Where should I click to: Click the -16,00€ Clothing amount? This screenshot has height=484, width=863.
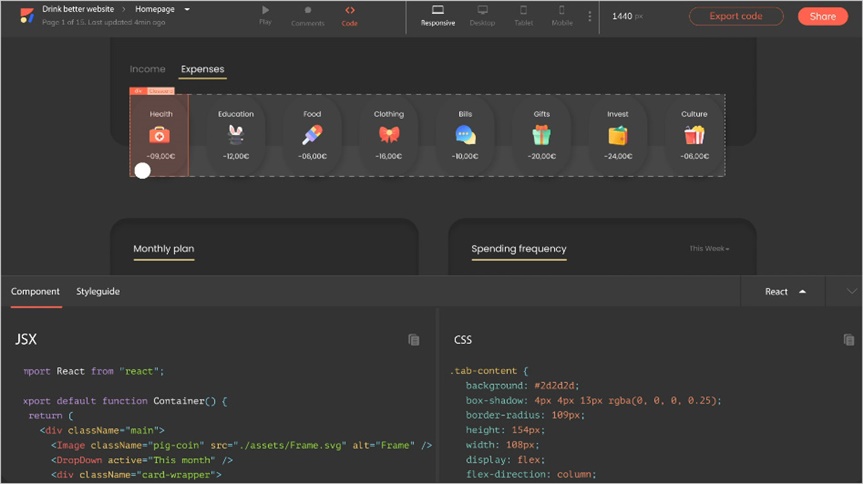[389, 156]
